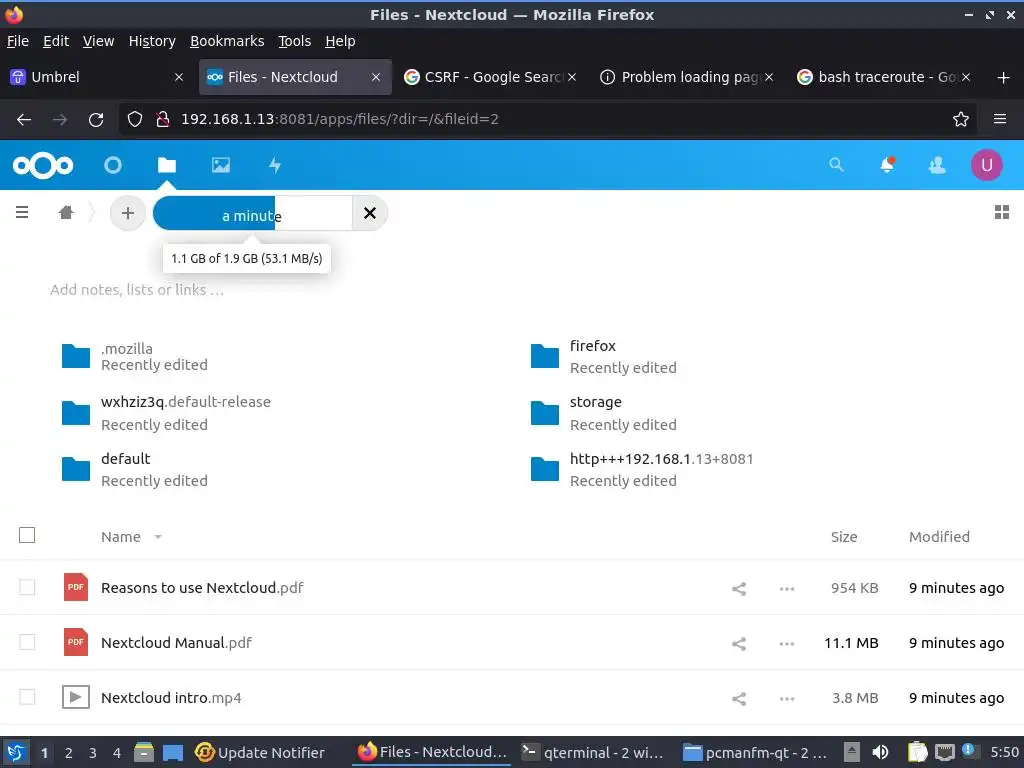
Task: Go back one page
Action: 24,120
